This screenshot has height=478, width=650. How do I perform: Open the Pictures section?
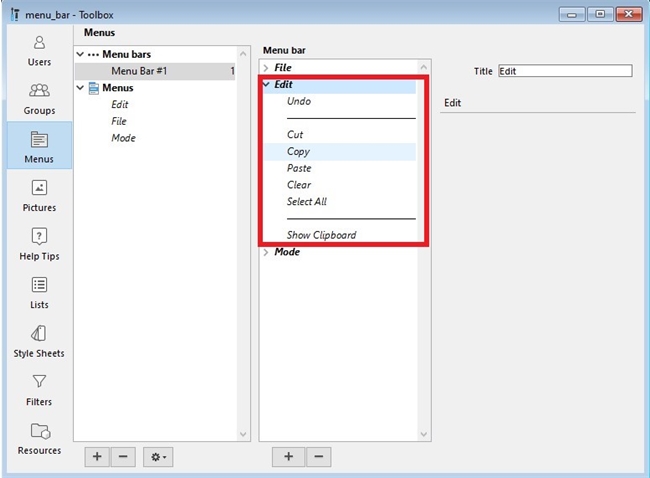click(x=39, y=195)
